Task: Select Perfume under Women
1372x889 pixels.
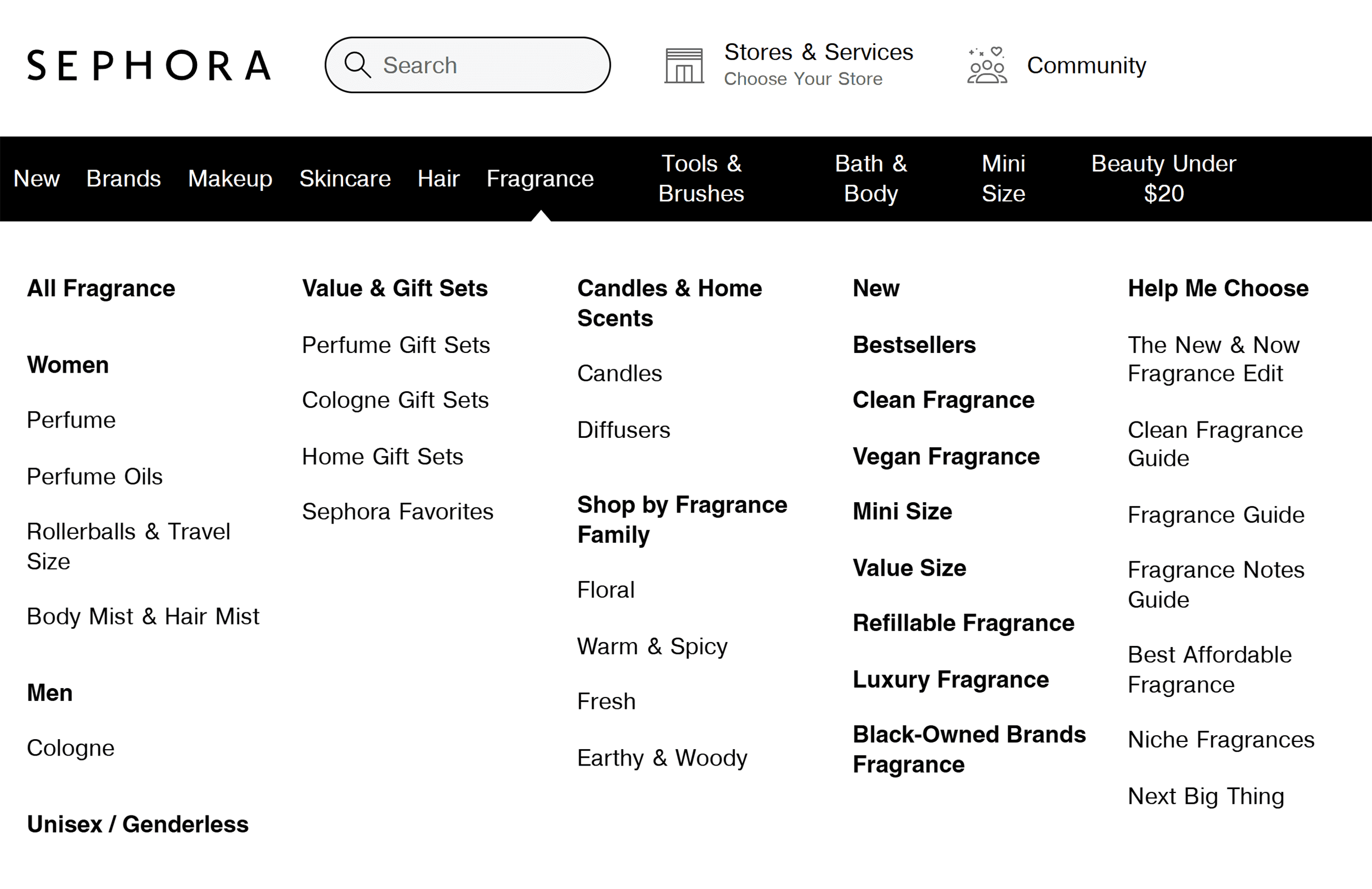Action: (71, 420)
